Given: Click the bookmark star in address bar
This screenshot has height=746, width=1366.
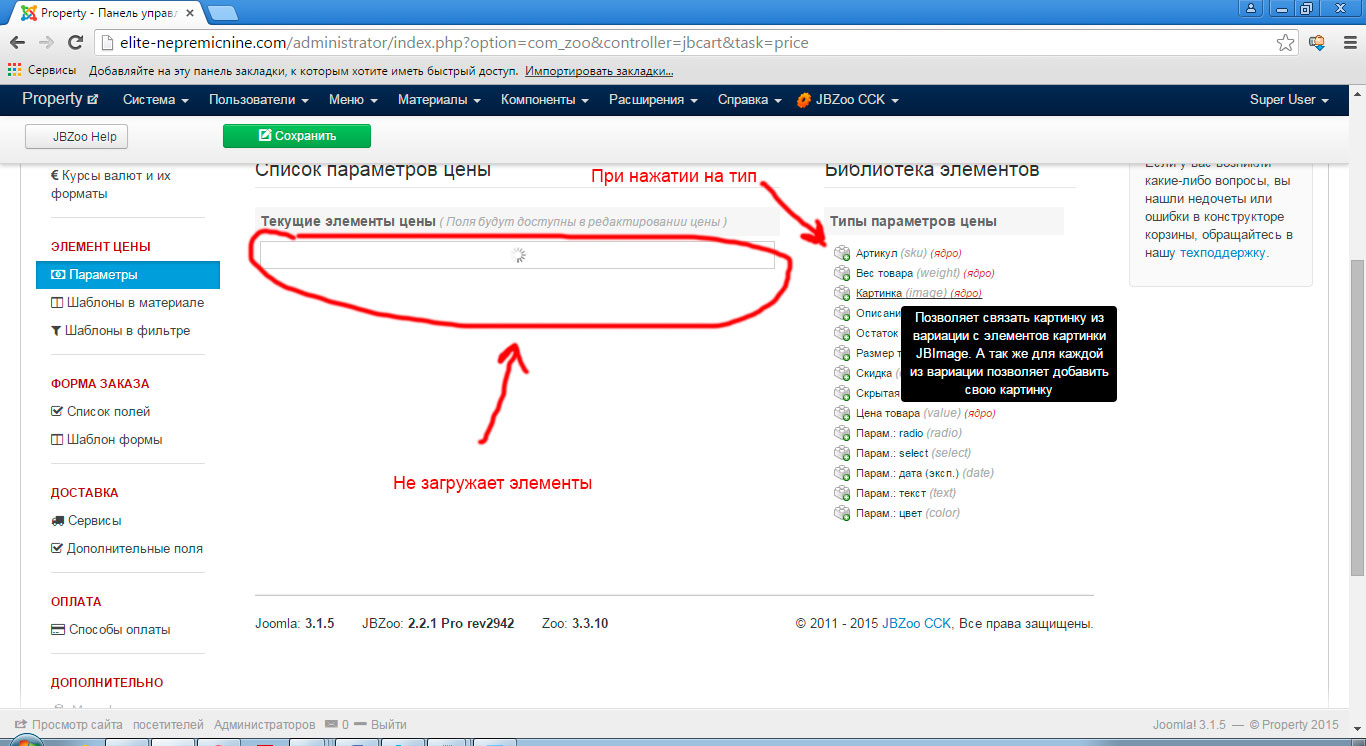Looking at the screenshot, I should 1286,43.
